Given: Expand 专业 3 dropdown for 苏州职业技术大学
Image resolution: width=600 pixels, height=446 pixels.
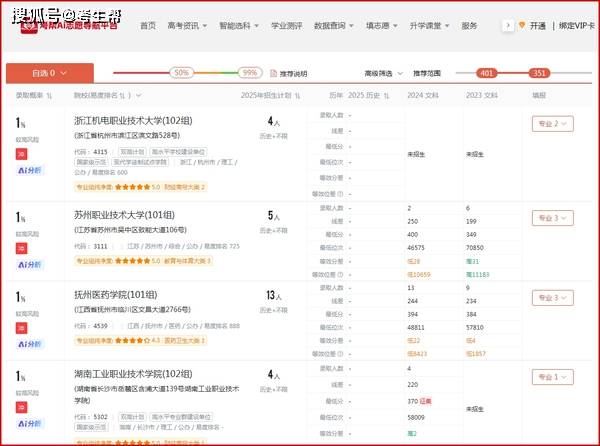Looking at the screenshot, I should [551, 217].
